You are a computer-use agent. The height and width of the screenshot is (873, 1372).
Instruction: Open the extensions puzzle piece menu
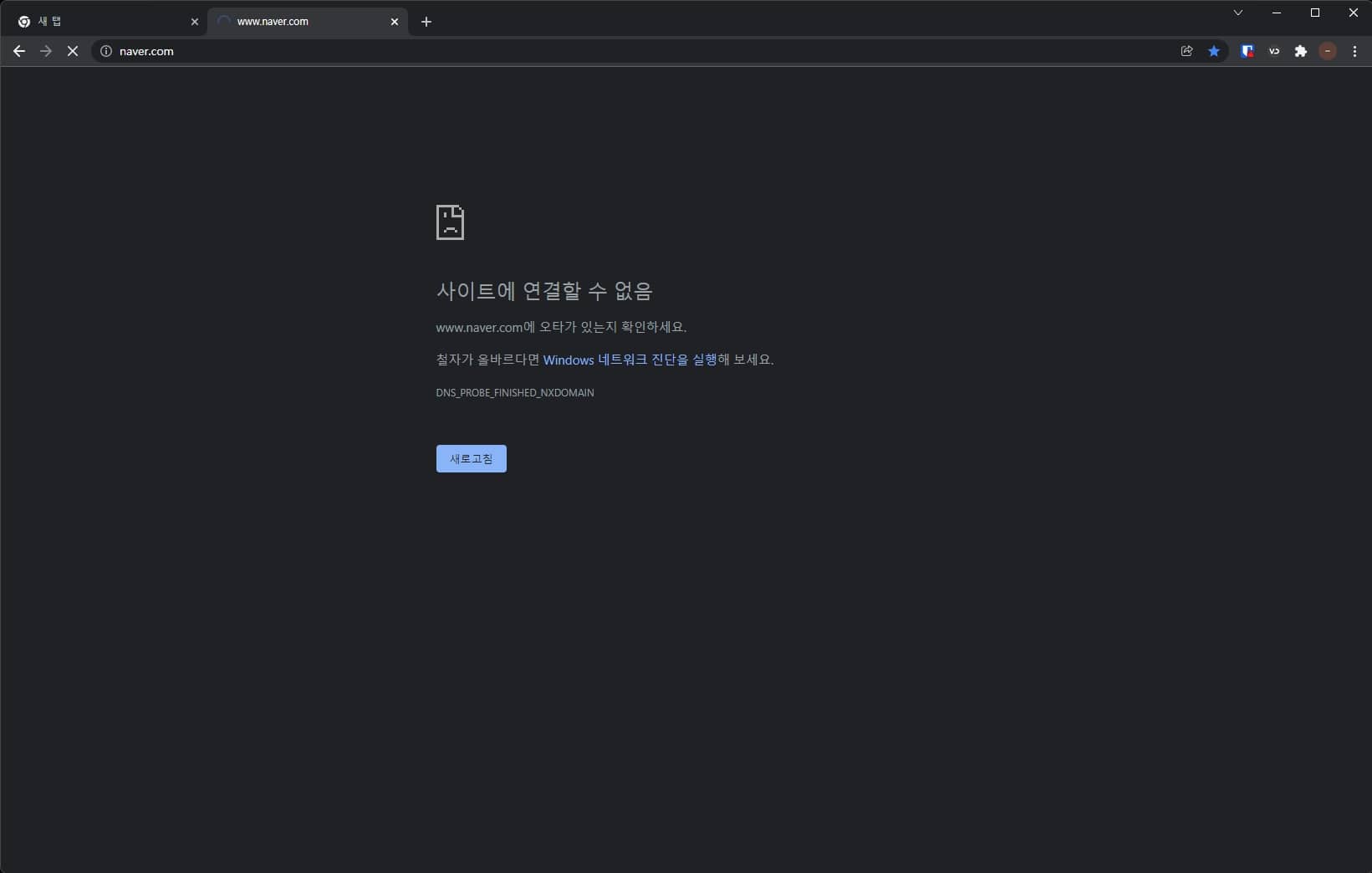coord(1300,51)
